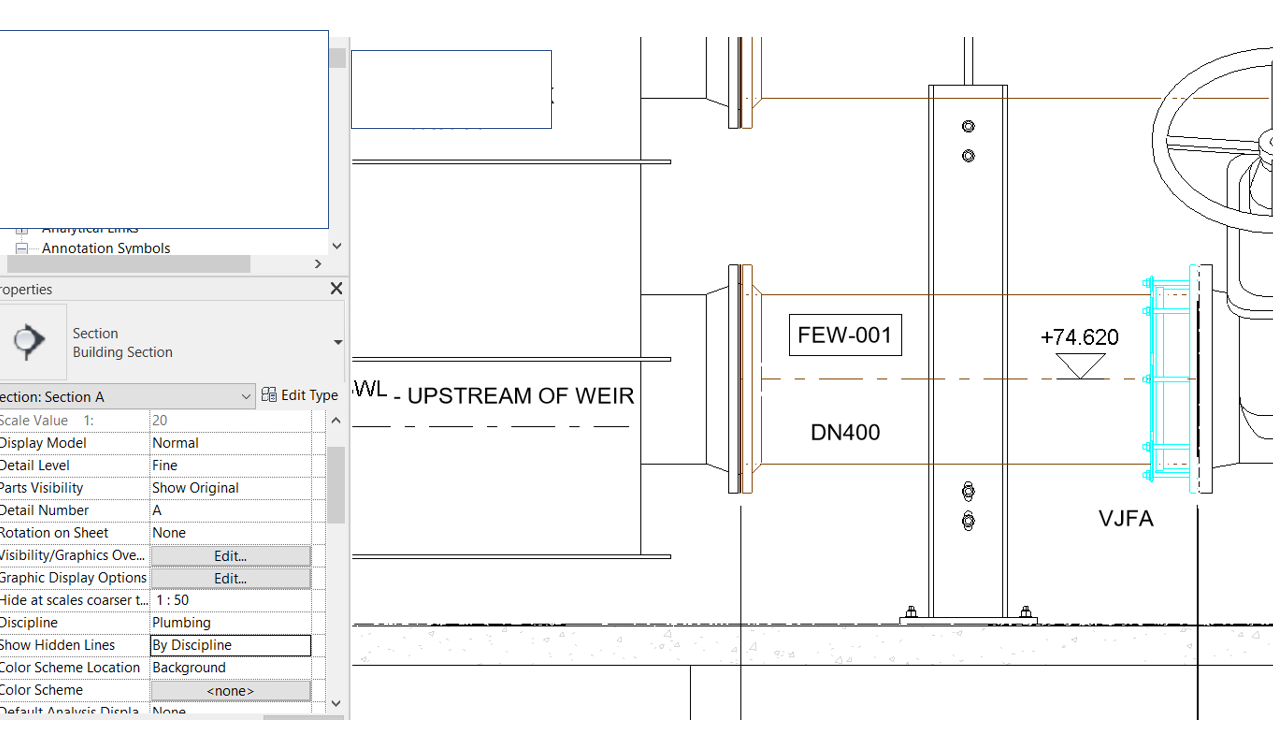Open the Color Scheme <none> editor

point(230,690)
